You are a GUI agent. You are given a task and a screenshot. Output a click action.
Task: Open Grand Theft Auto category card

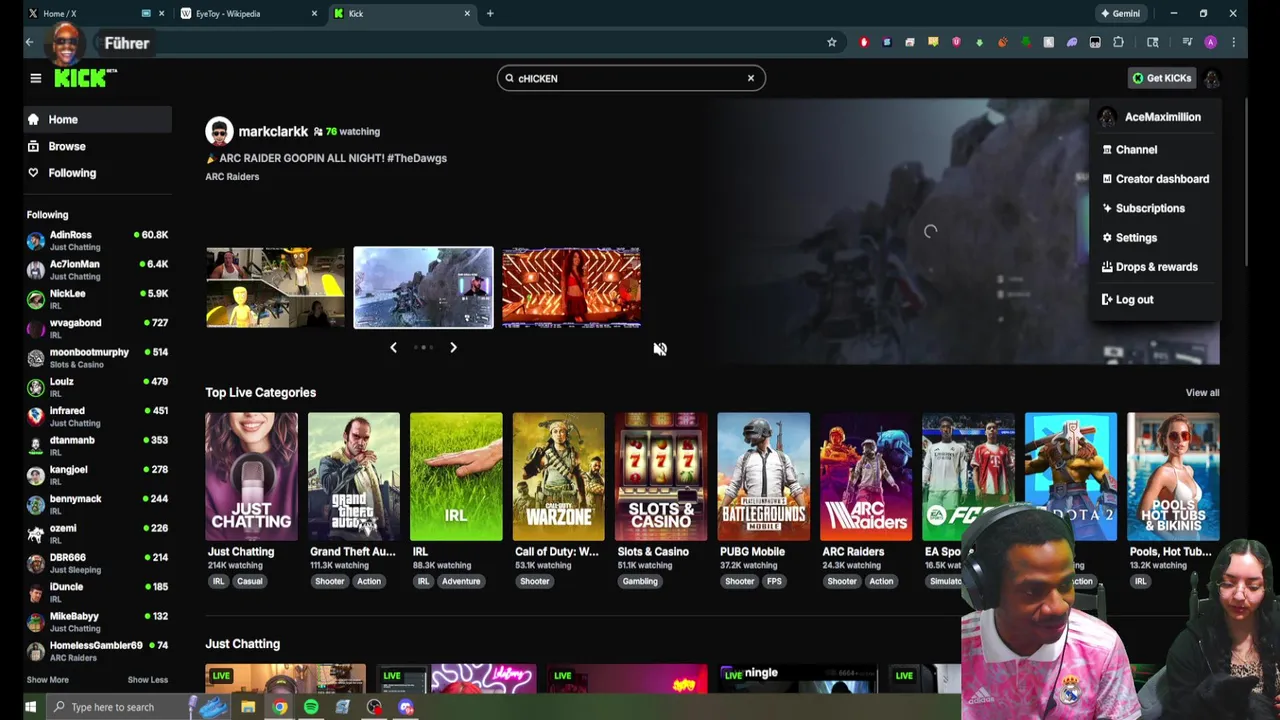point(354,477)
